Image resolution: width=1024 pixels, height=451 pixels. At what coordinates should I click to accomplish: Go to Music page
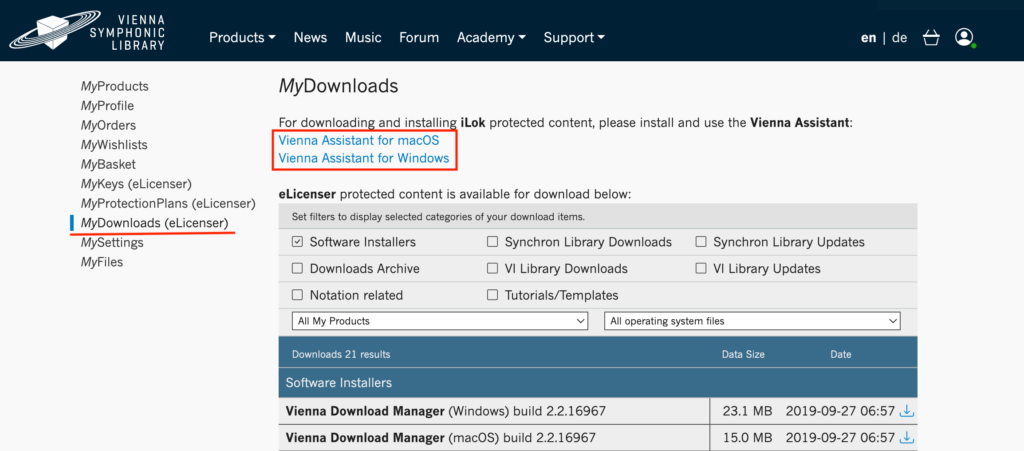pos(363,38)
